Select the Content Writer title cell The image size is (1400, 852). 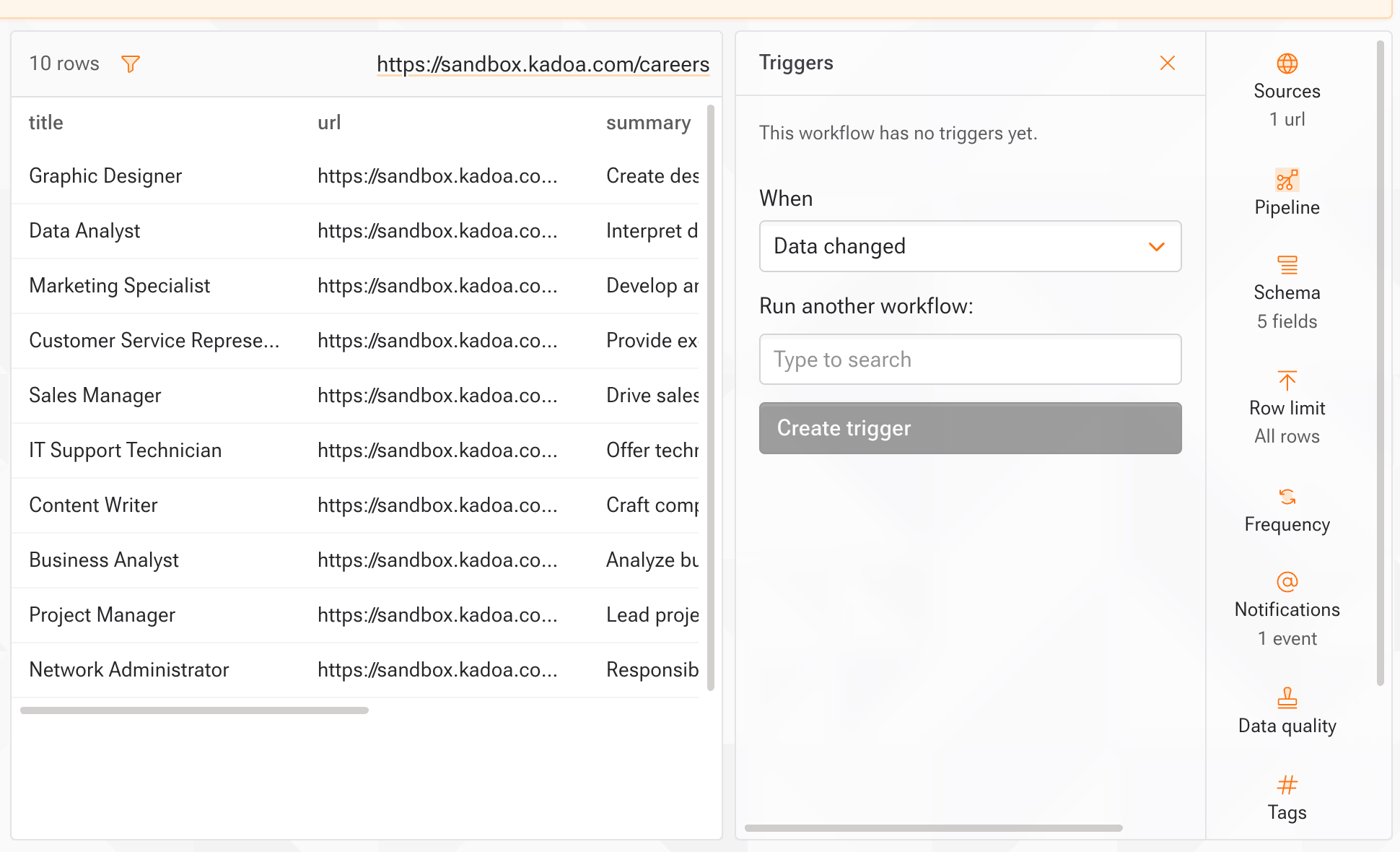coord(93,505)
